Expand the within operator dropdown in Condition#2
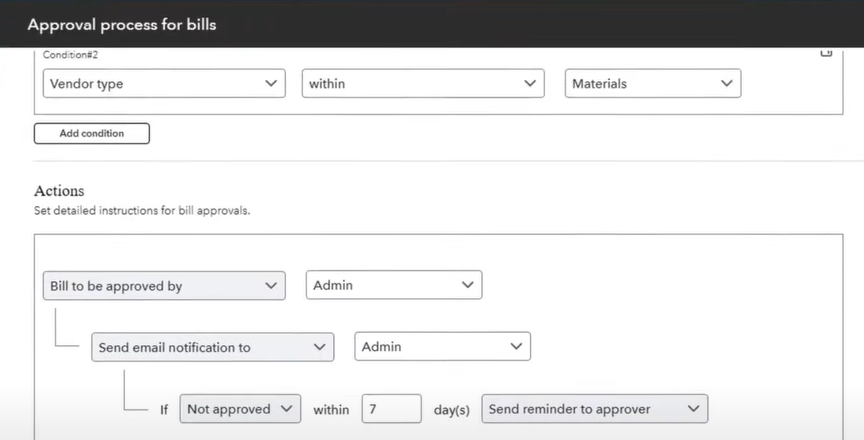 (423, 83)
